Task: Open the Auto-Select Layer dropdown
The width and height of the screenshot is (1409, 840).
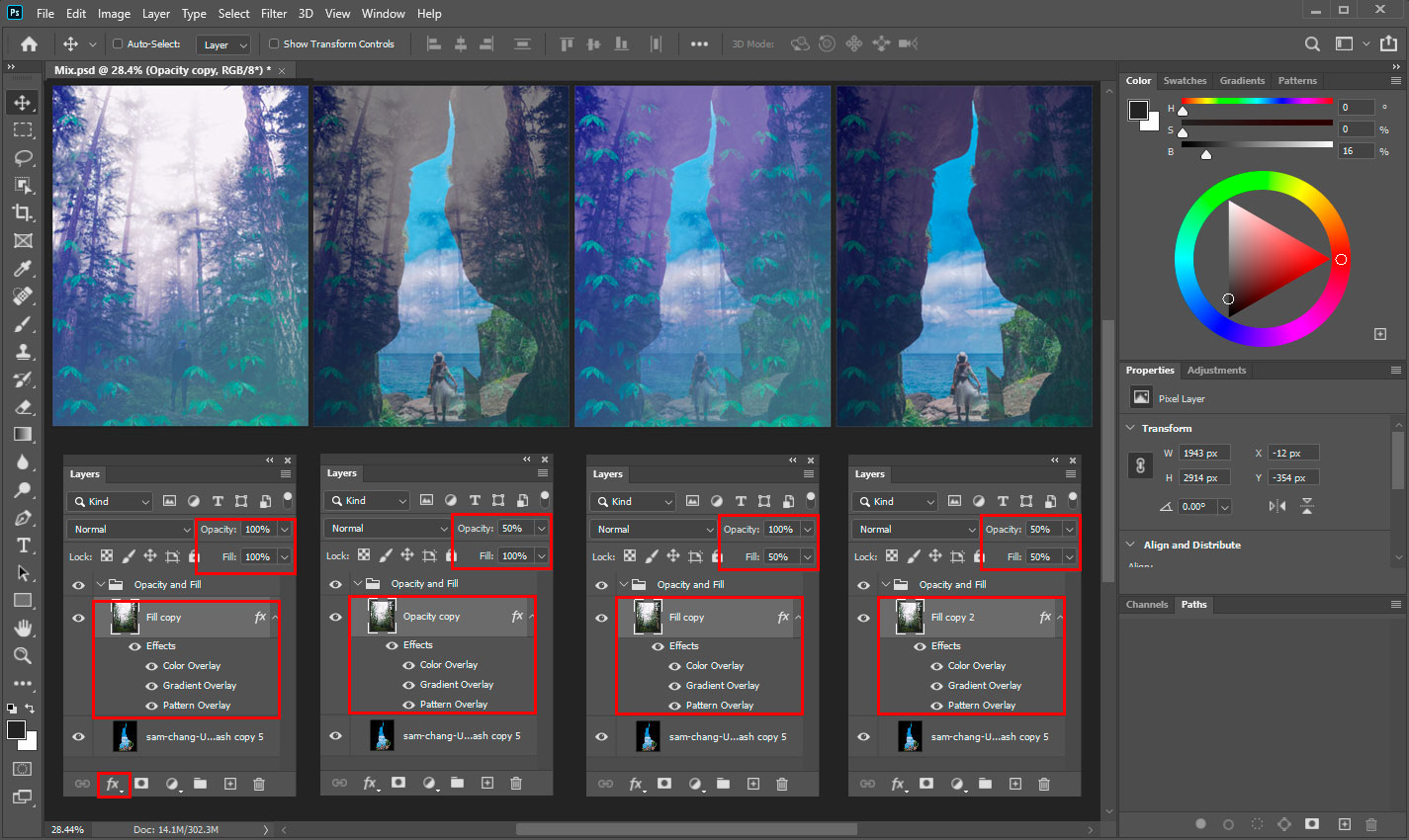Action: pos(223,44)
